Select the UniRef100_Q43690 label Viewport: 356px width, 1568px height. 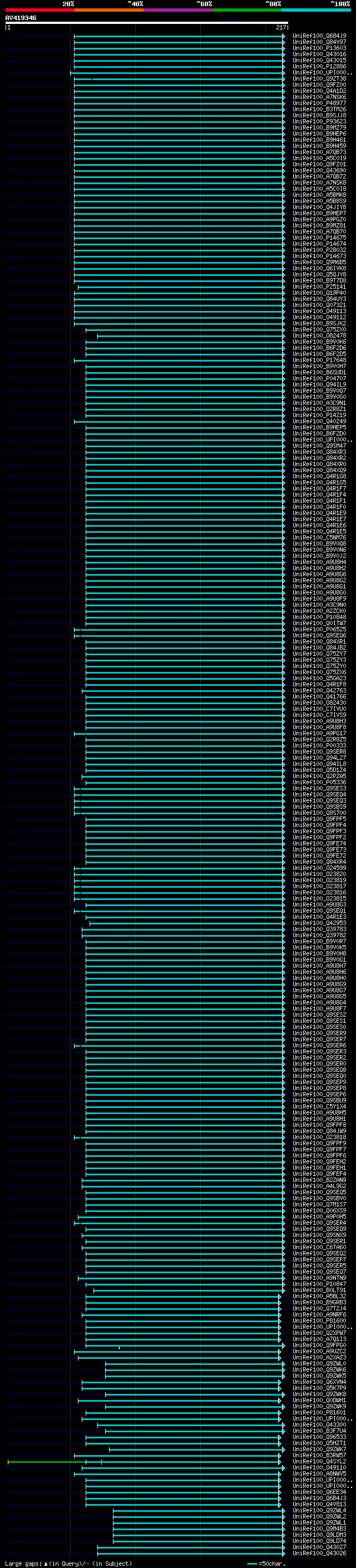coord(319,170)
